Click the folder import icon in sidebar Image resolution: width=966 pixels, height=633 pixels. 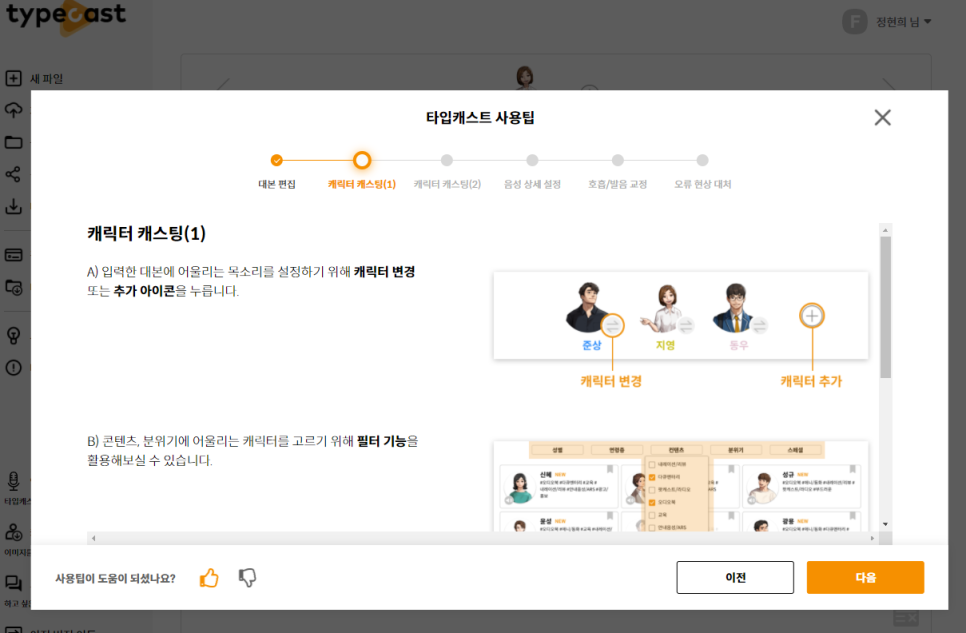coord(14,287)
